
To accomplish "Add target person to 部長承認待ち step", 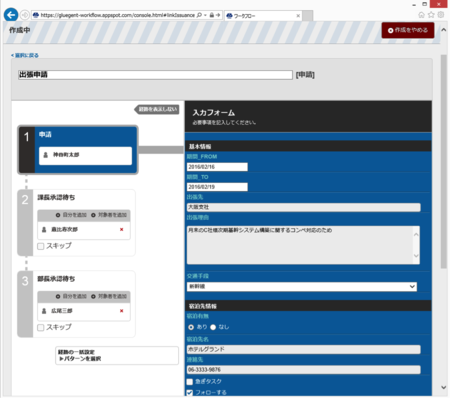I will [x=109, y=296].
